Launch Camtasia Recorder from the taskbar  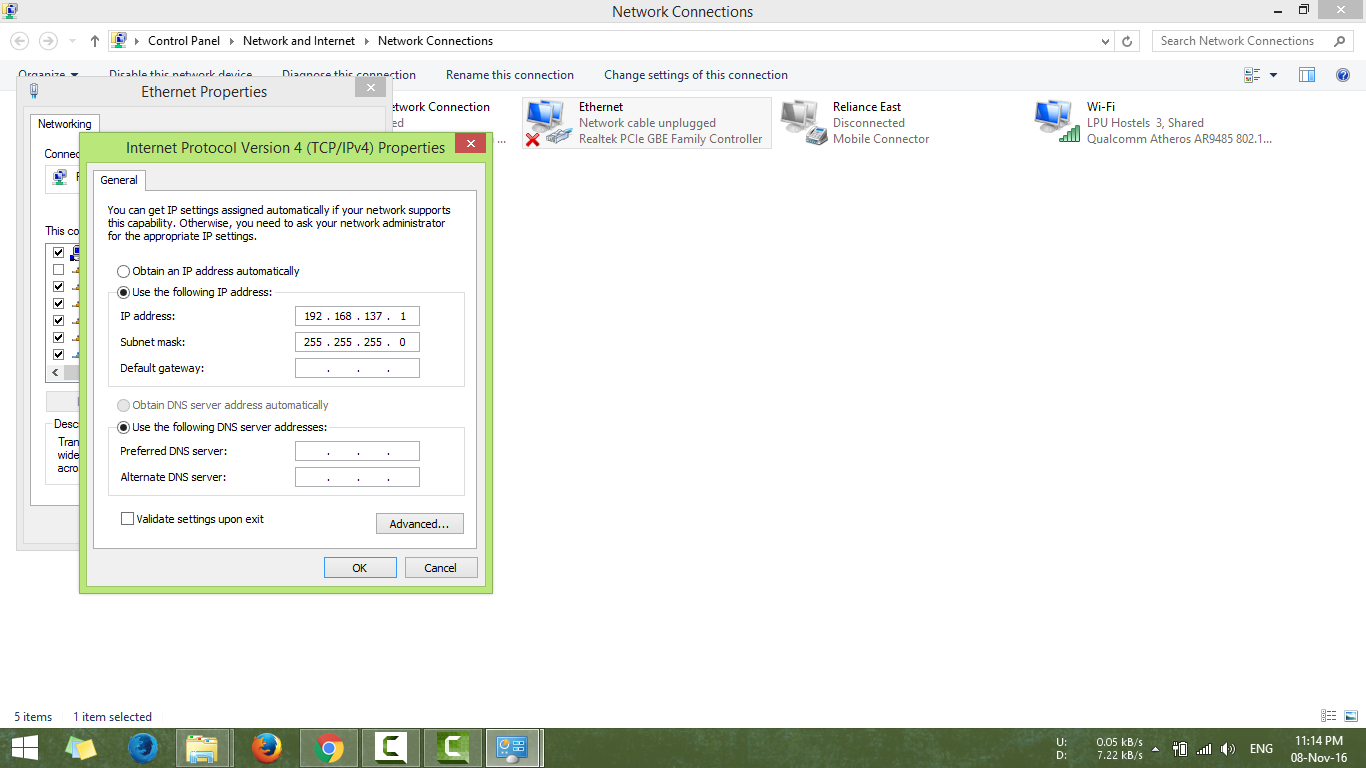coord(452,747)
